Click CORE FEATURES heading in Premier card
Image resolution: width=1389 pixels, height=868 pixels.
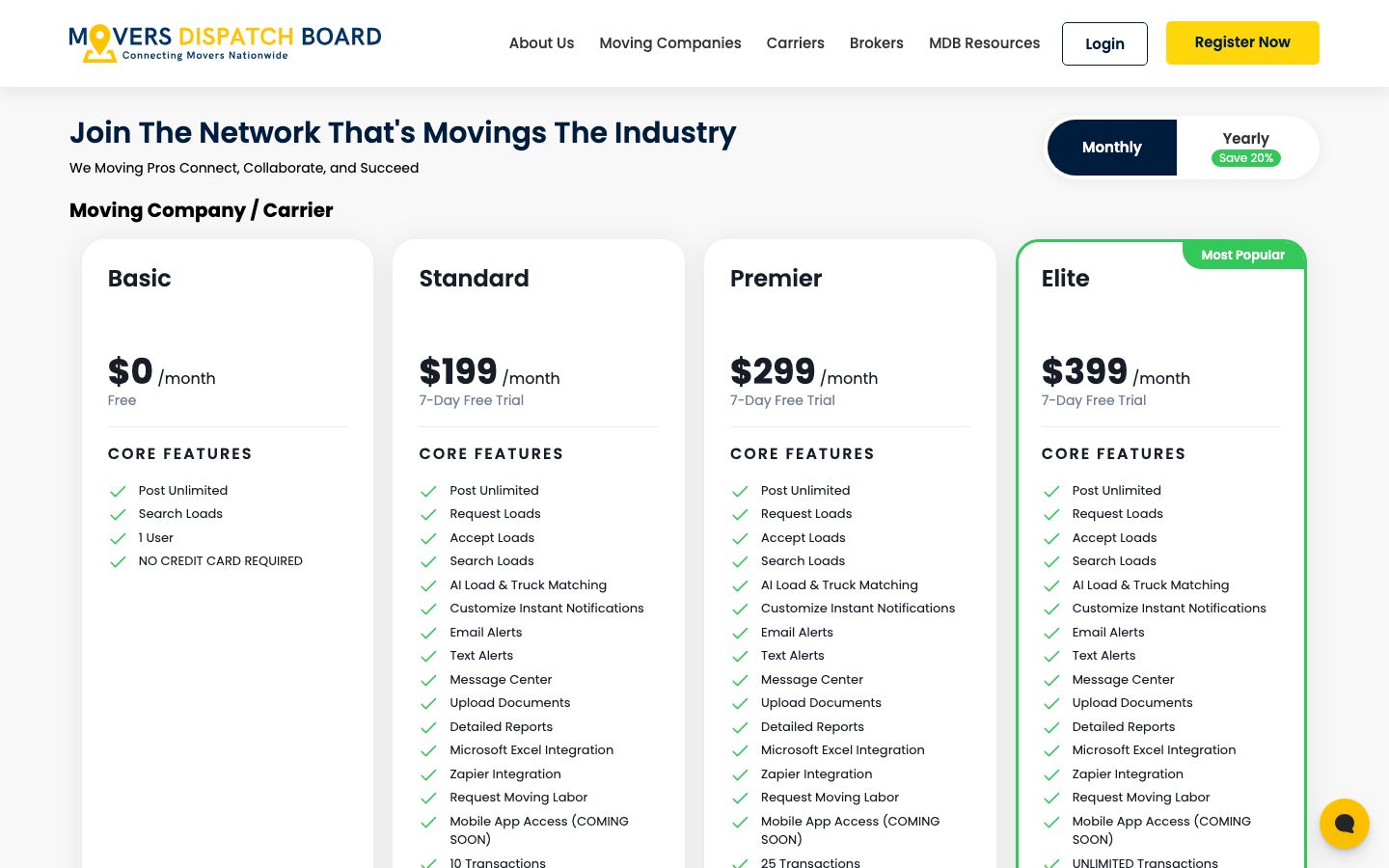pyautogui.click(x=803, y=454)
